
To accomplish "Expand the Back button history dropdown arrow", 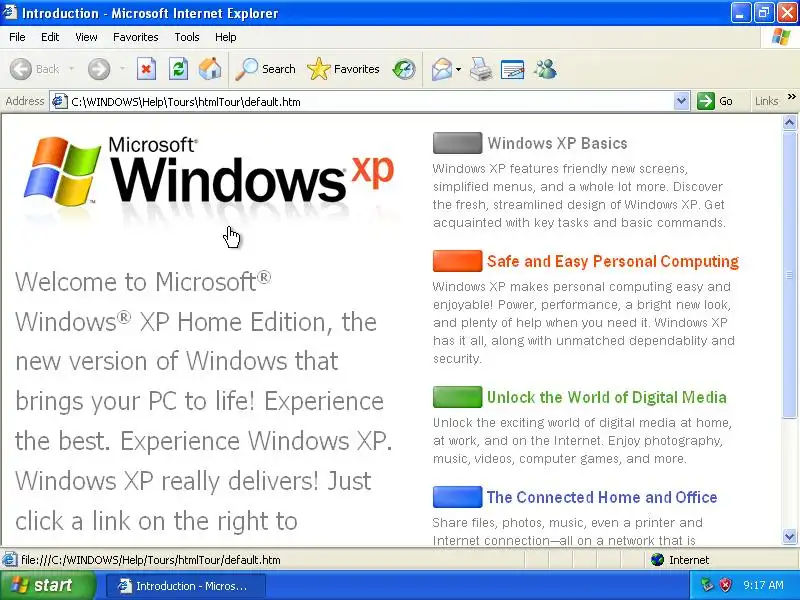I will click(x=71, y=69).
